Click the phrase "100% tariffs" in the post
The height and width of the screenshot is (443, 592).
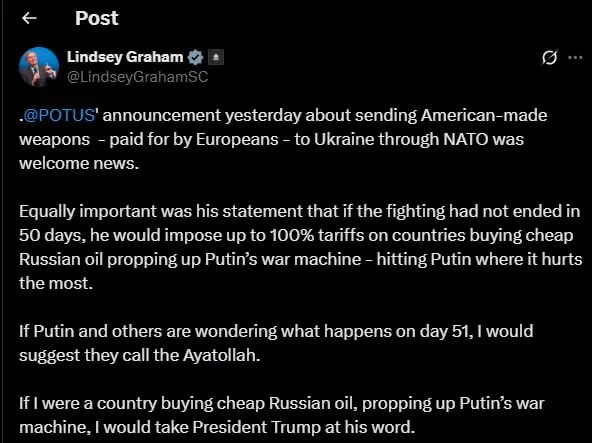click(x=317, y=235)
